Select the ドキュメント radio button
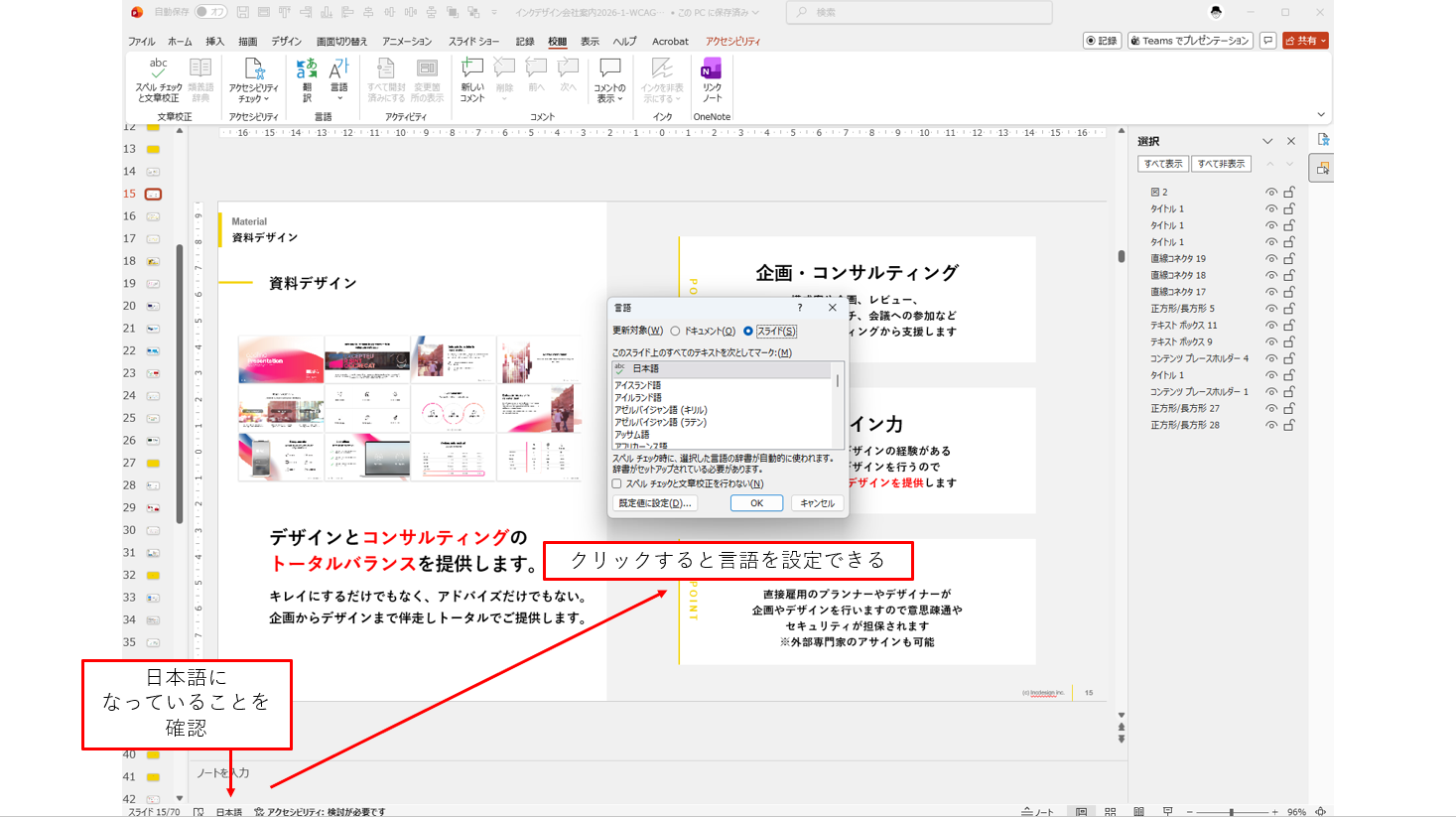 tap(676, 332)
